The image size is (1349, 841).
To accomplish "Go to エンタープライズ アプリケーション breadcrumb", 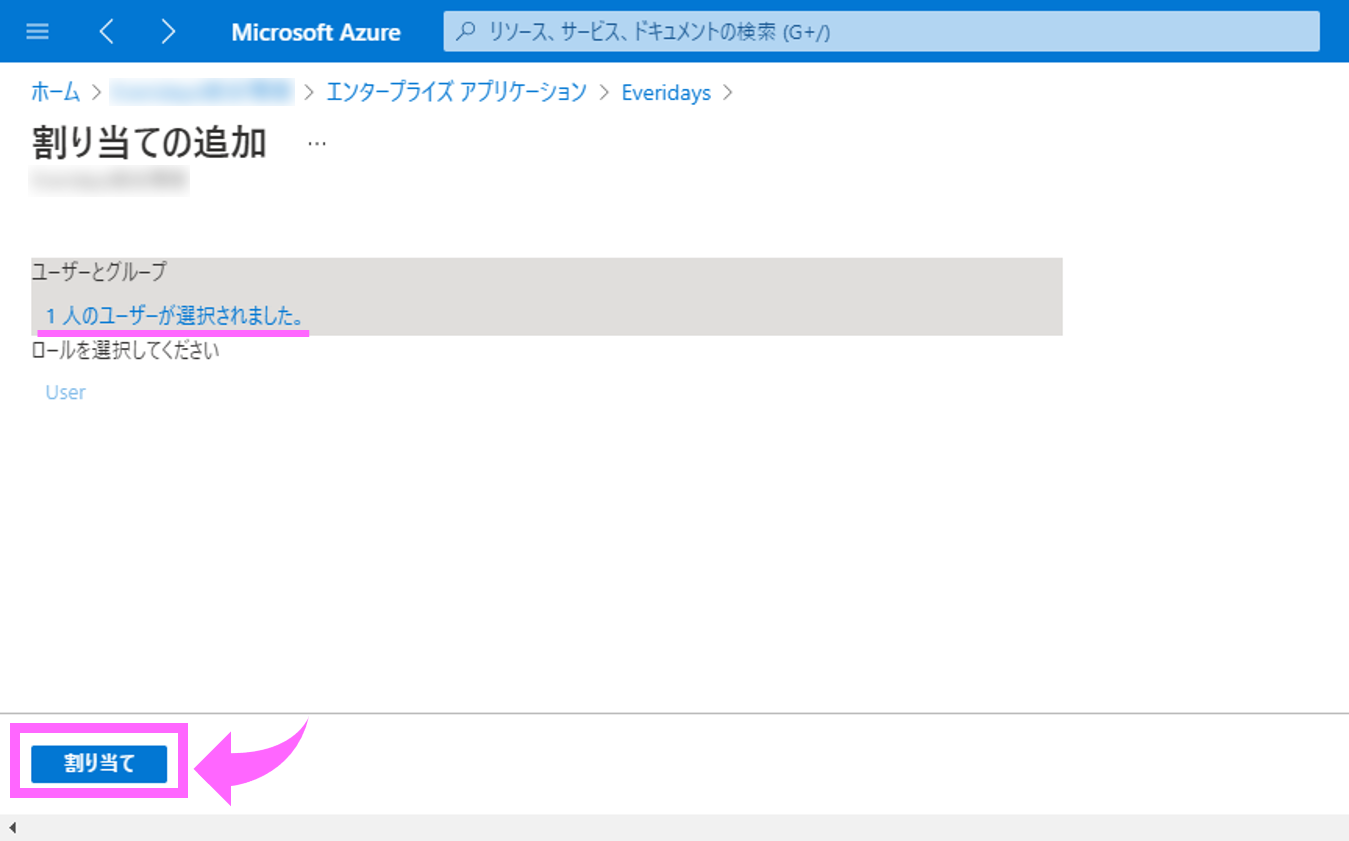I will point(456,93).
